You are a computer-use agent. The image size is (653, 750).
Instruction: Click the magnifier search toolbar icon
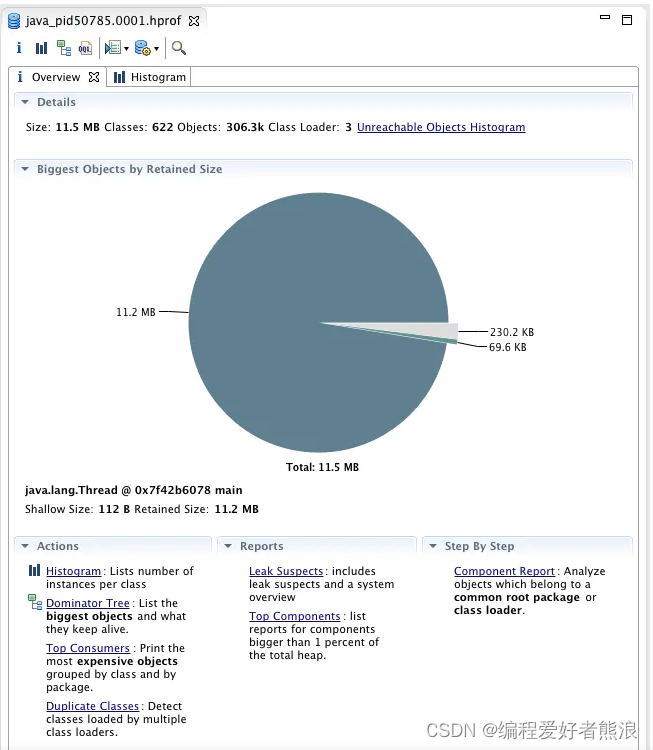178,48
